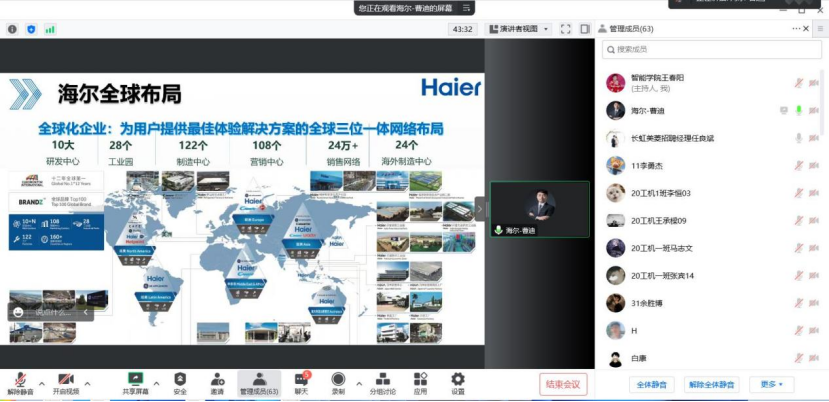The width and height of the screenshot is (829, 402).
Task: Select member 20工机王承橙09
Action: [712, 221]
